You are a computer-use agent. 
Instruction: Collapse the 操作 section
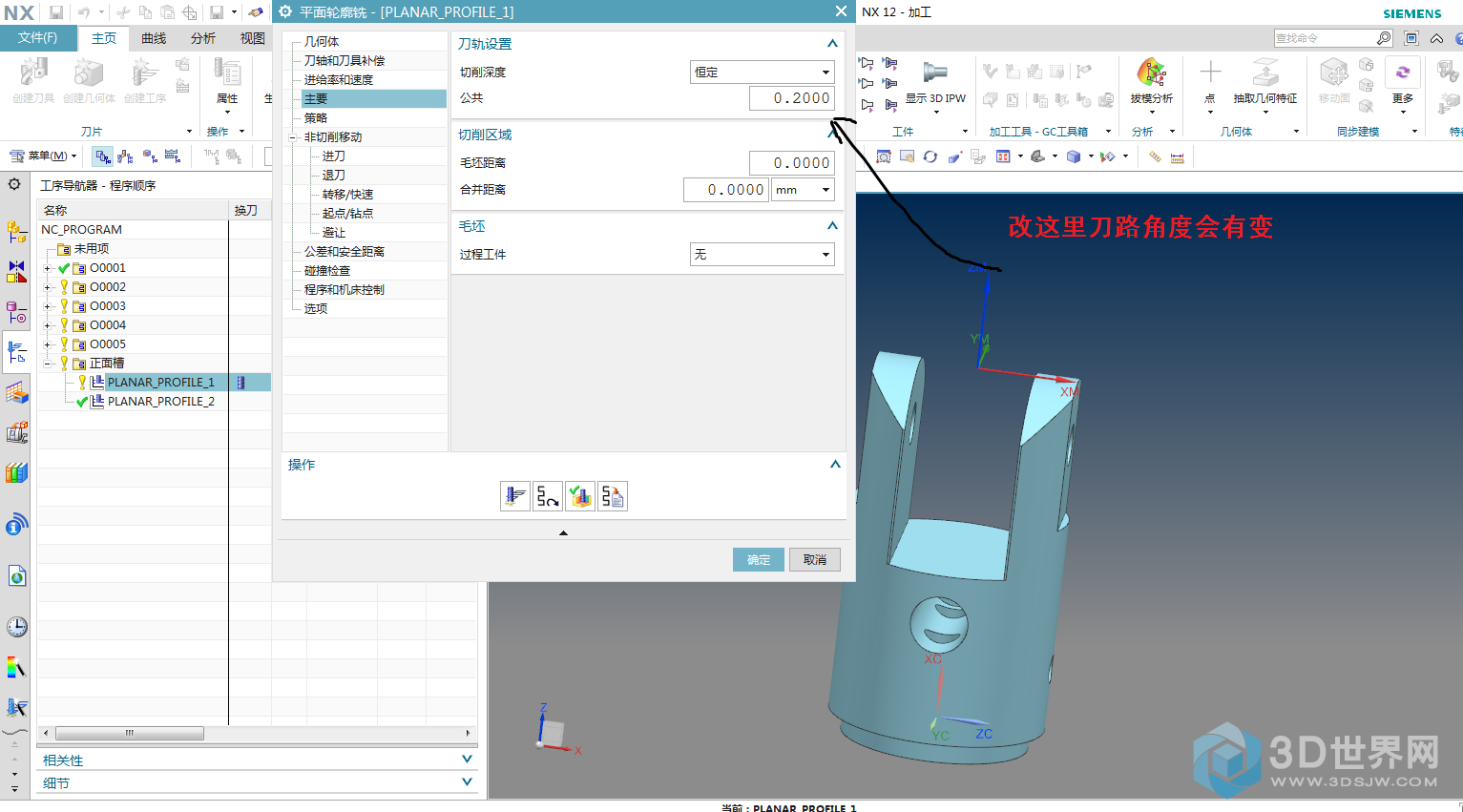835,464
